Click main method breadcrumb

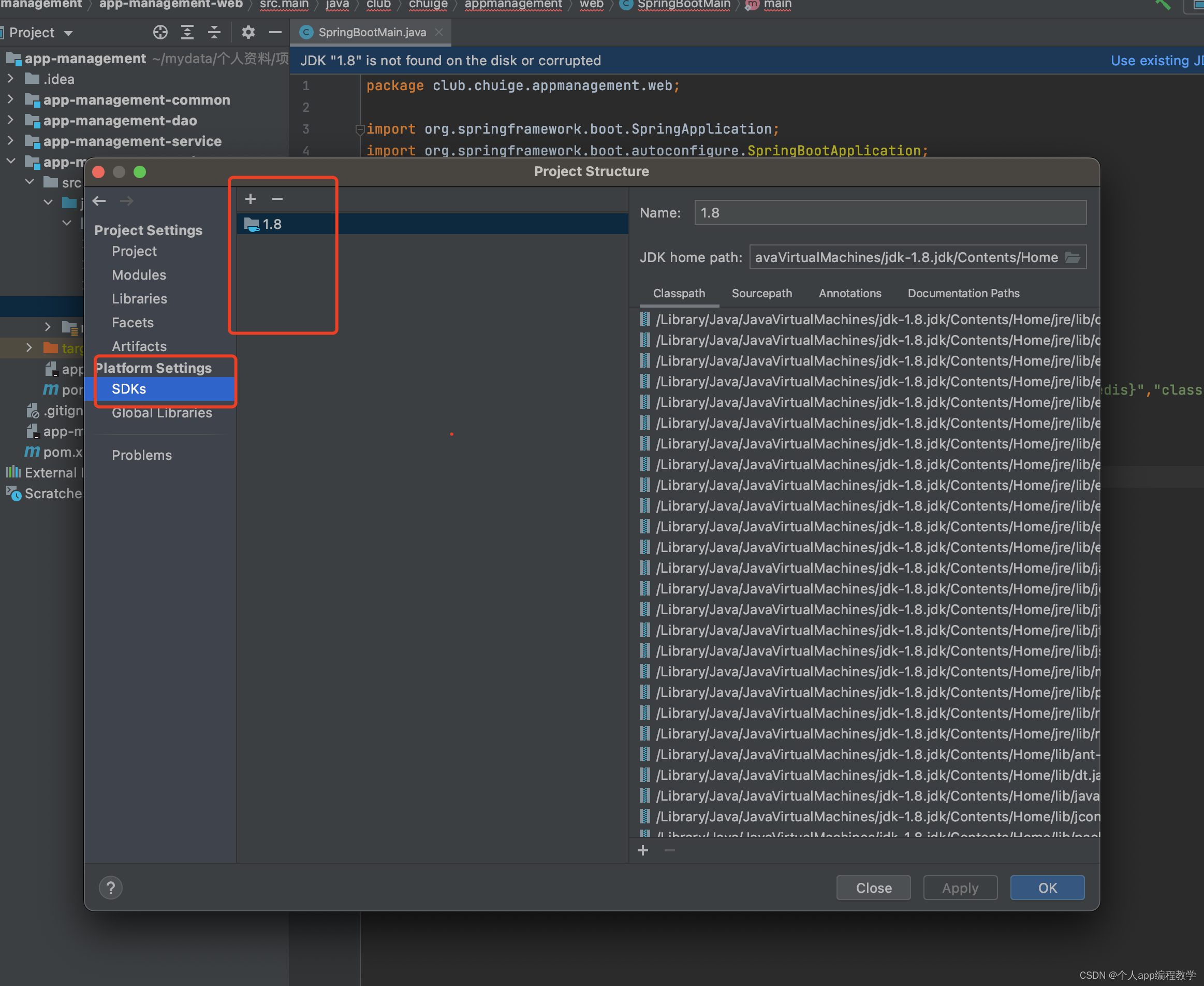(777, 5)
